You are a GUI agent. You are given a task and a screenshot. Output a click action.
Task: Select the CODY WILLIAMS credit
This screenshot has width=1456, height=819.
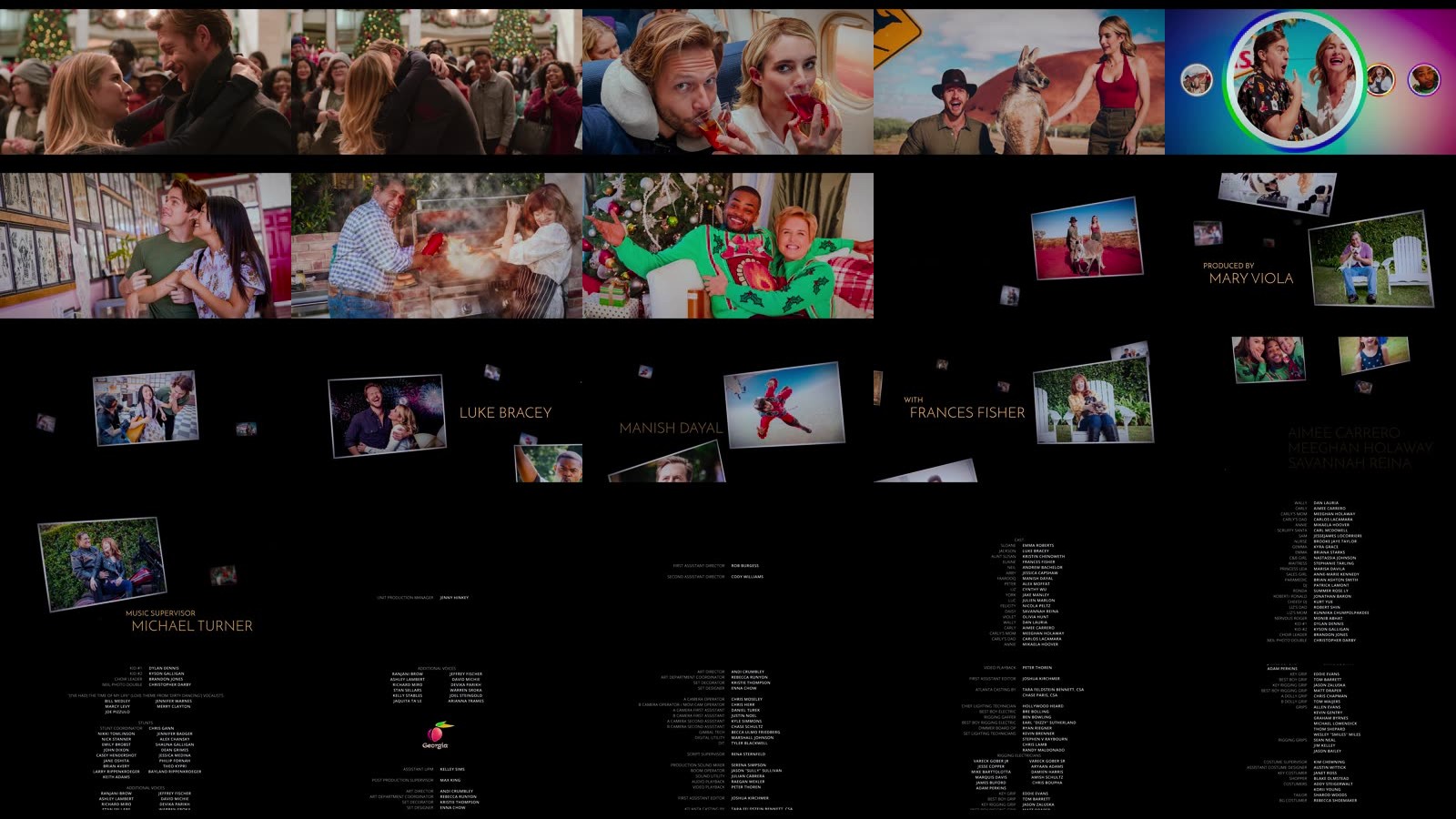click(747, 577)
